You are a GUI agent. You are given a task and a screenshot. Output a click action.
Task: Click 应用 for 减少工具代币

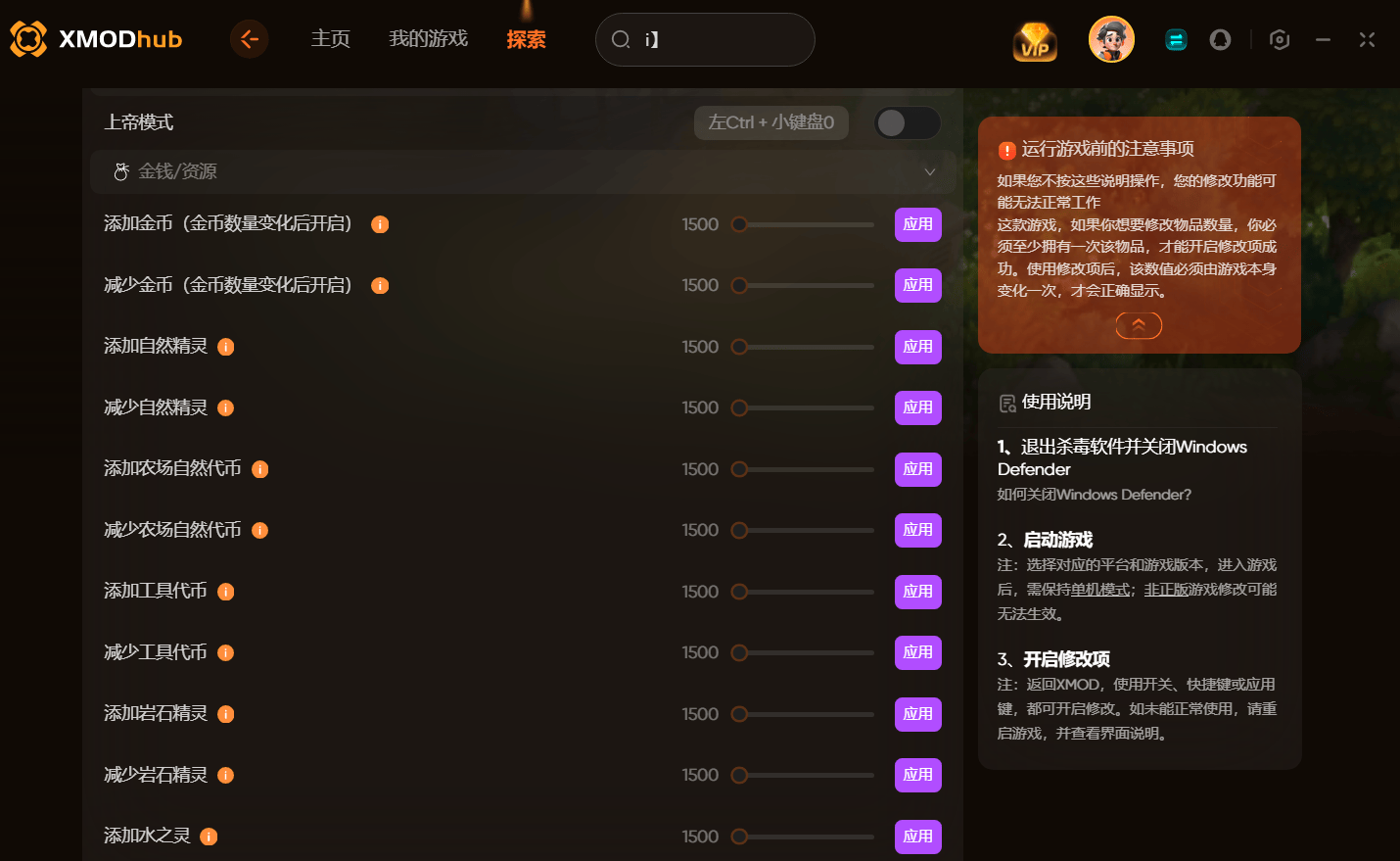tap(918, 652)
